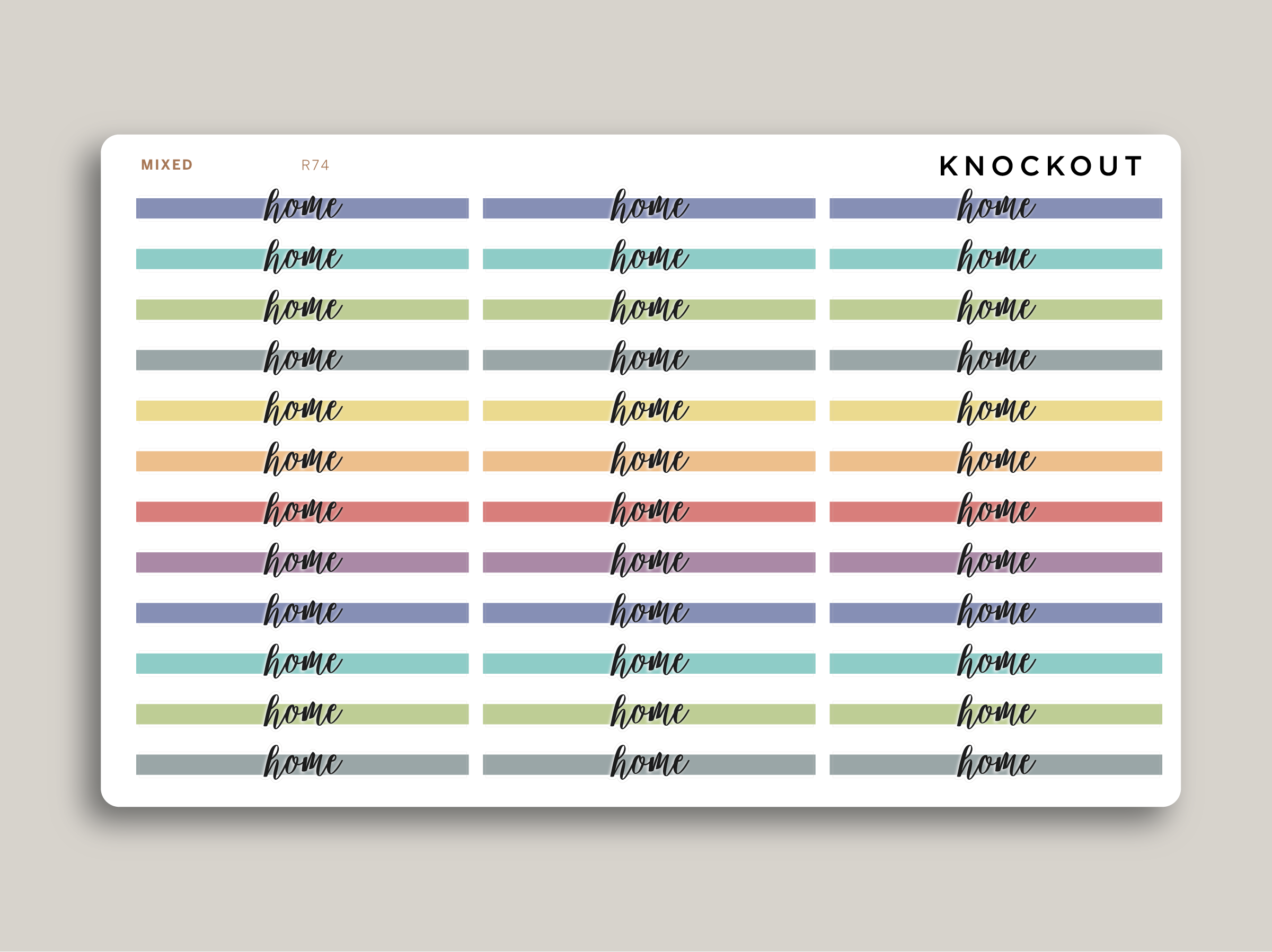Pick orange home sticker in right column
1272x952 pixels.
pos(995,461)
